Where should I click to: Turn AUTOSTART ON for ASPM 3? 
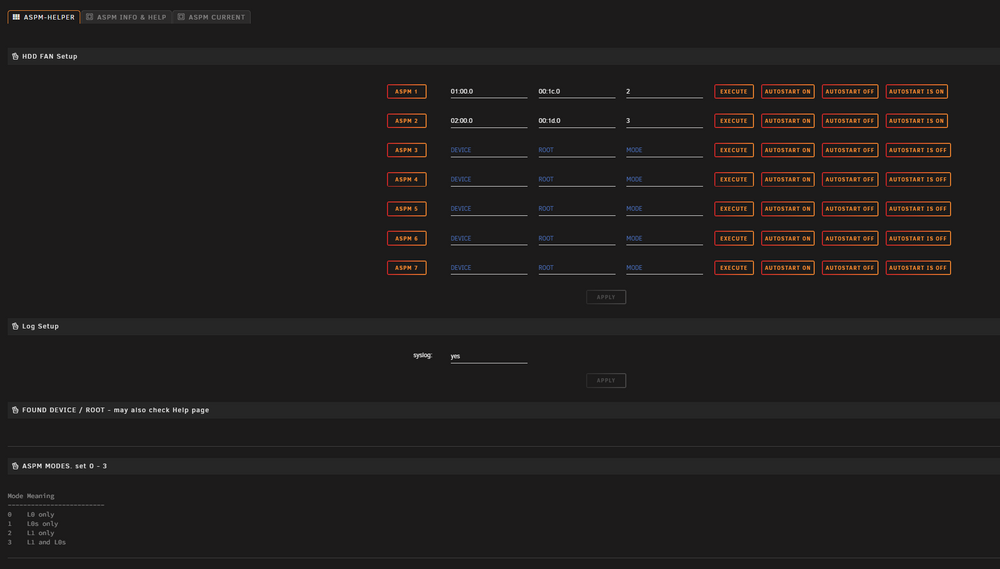pos(788,150)
